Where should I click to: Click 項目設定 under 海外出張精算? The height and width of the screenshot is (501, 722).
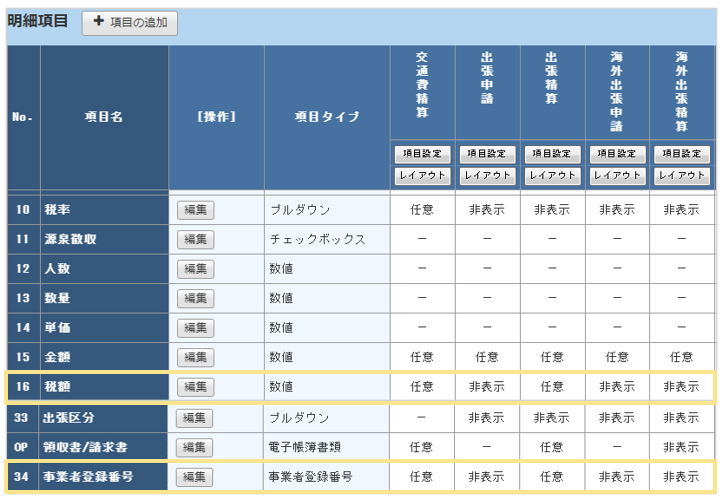682,155
